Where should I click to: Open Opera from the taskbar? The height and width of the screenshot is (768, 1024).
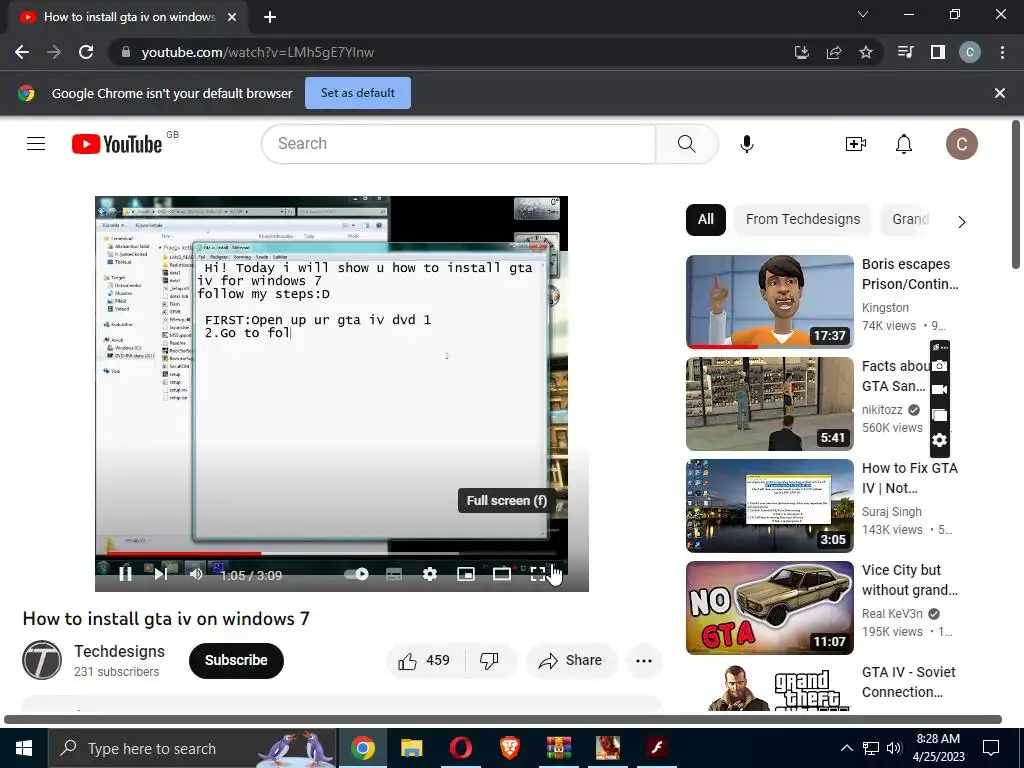pos(460,748)
